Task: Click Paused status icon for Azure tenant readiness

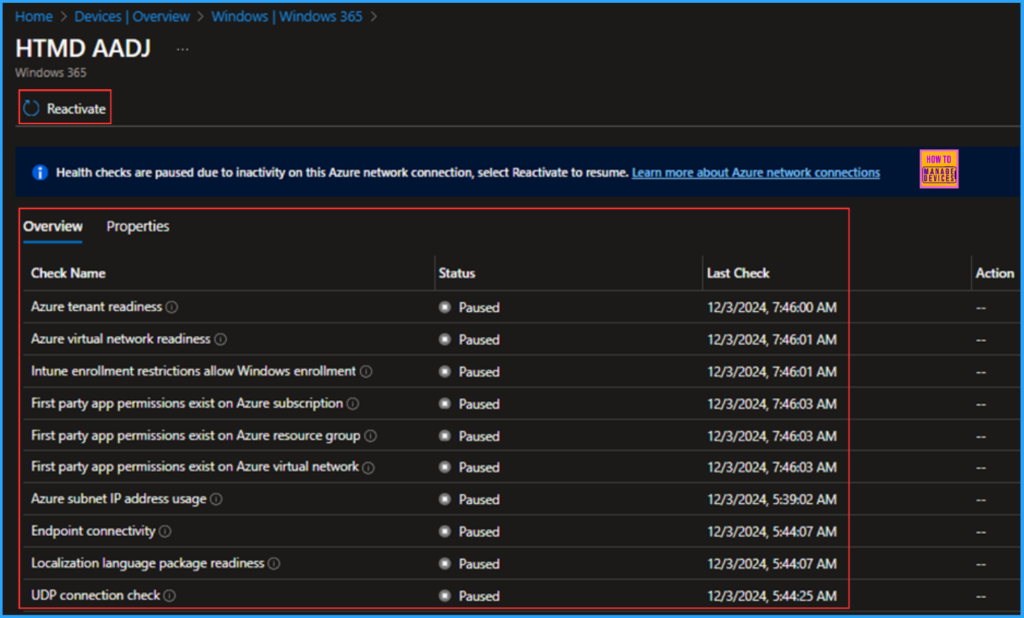Action: coord(445,307)
